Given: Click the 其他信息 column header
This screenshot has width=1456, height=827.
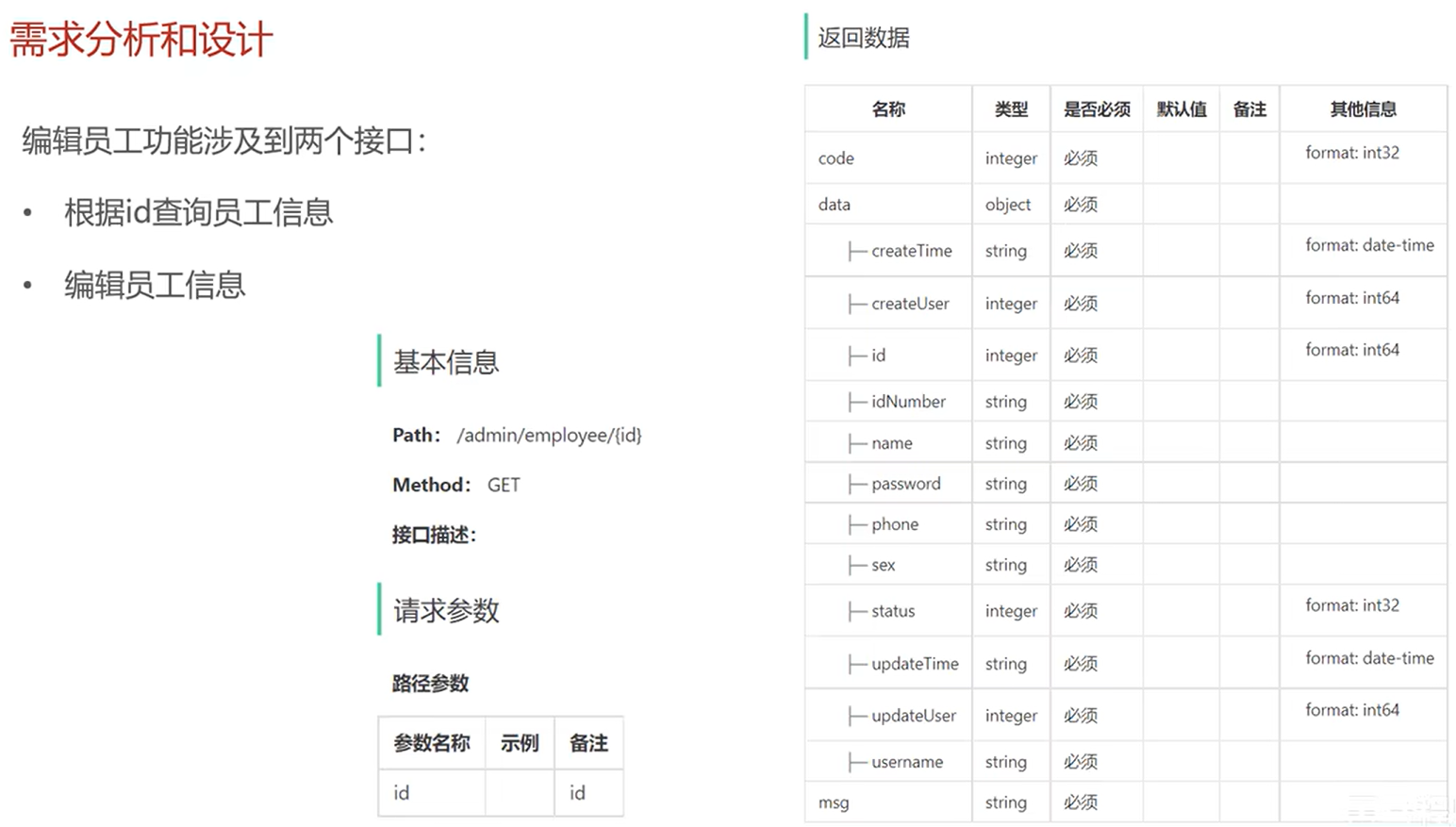Looking at the screenshot, I should tap(1363, 109).
